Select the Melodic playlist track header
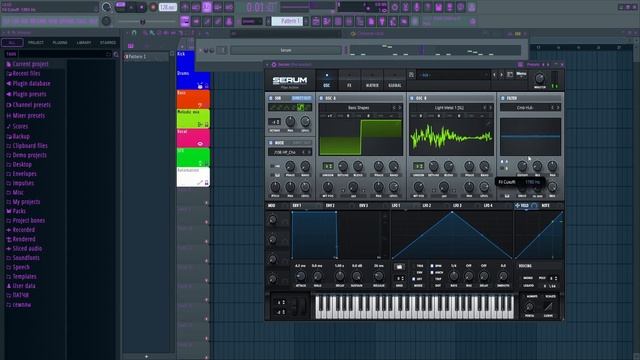This screenshot has width=640, height=360. coord(193,118)
